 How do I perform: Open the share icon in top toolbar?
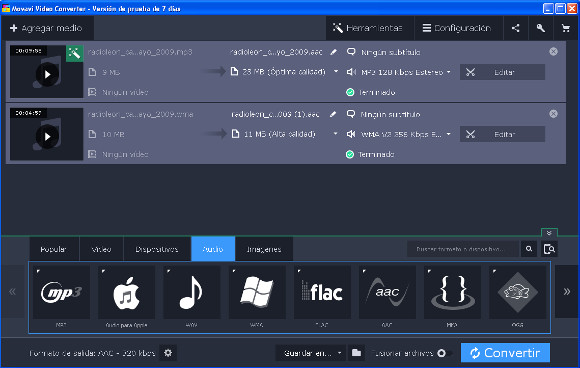tap(515, 28)
